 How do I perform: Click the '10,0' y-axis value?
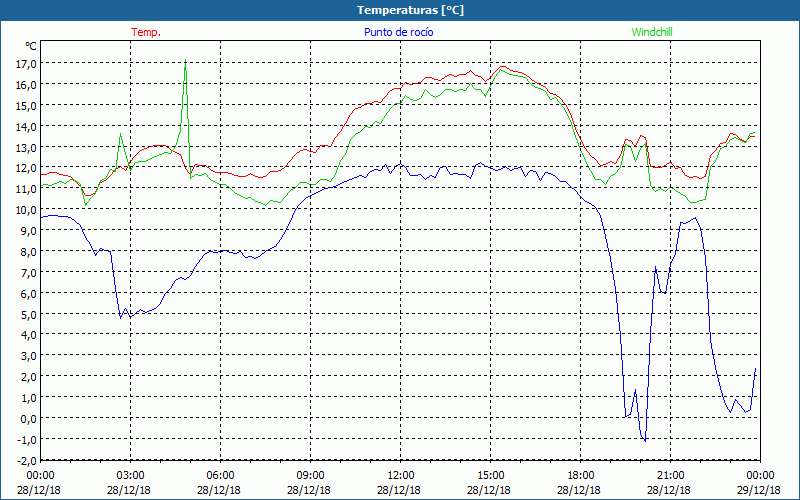coord(26,210)
